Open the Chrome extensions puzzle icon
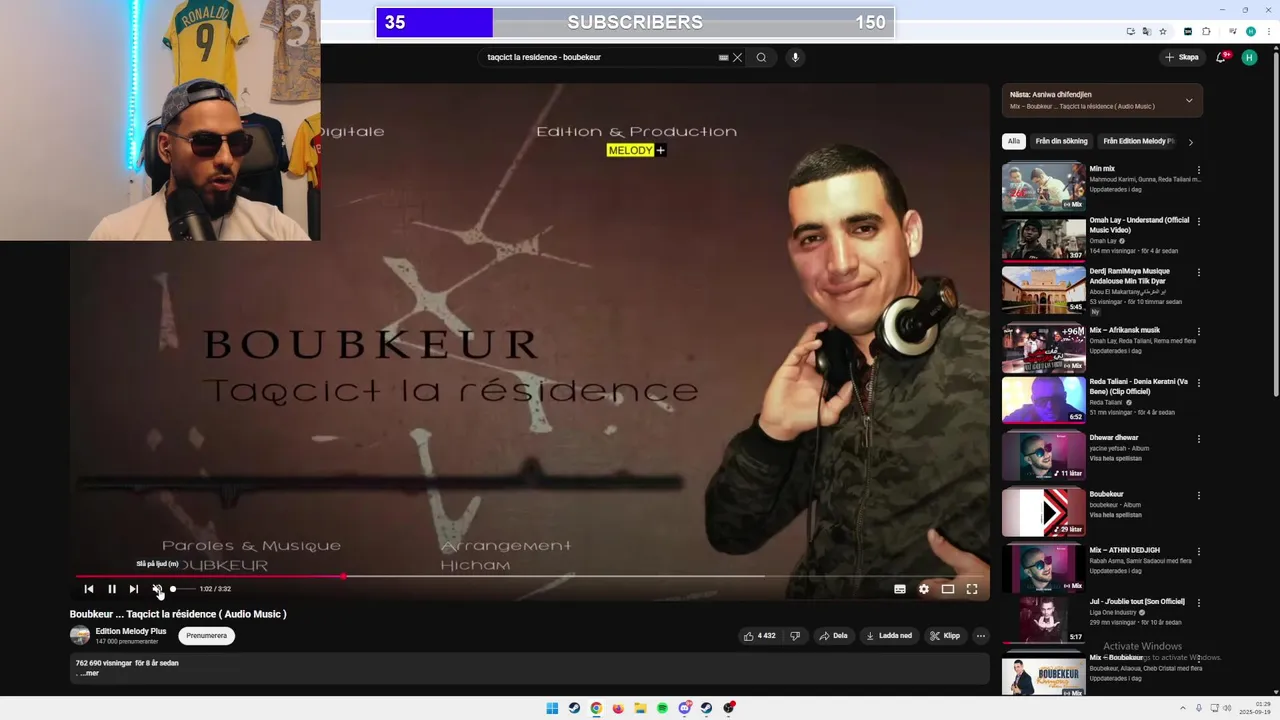 tap(1206, 31)
